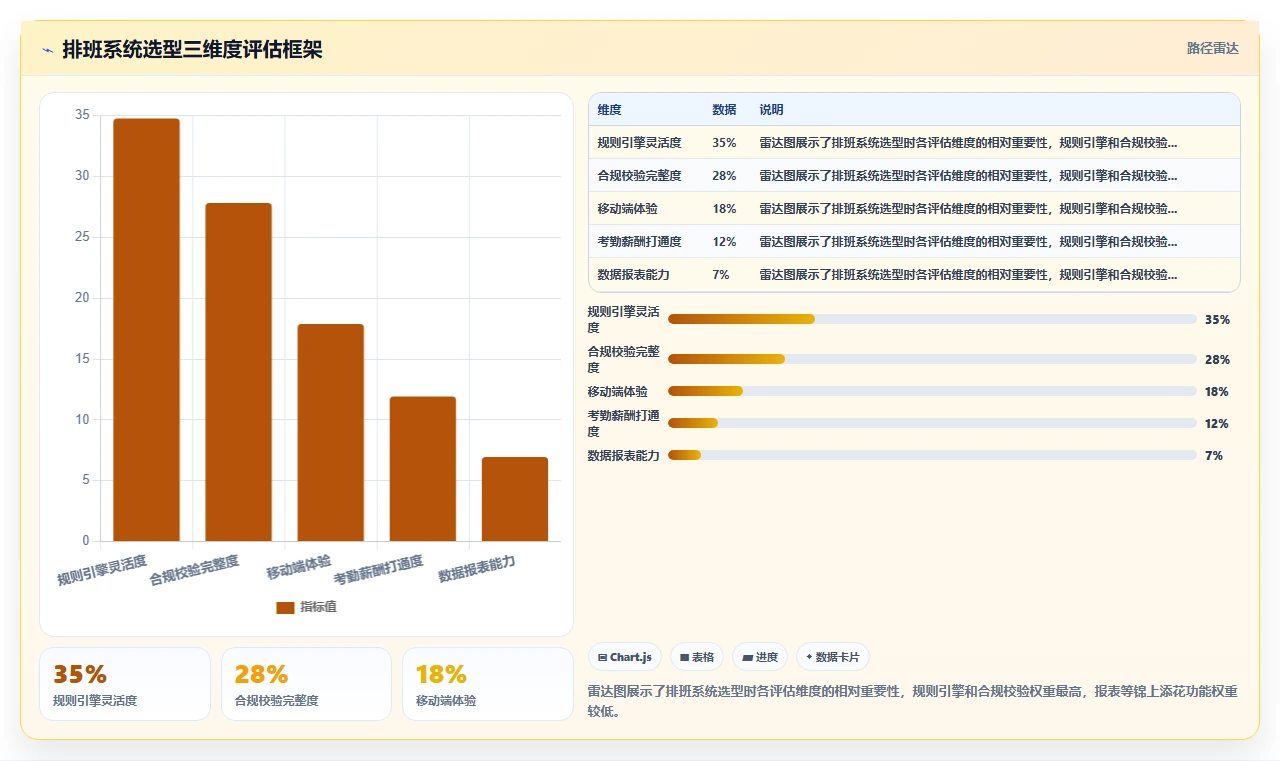
Task: Click the lightning icon beside the title
Action: 47,50
